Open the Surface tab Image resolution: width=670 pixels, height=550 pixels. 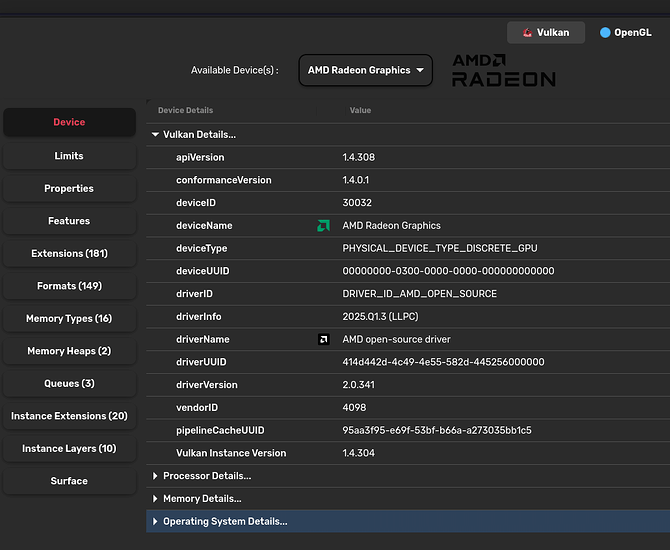[69, 481]
